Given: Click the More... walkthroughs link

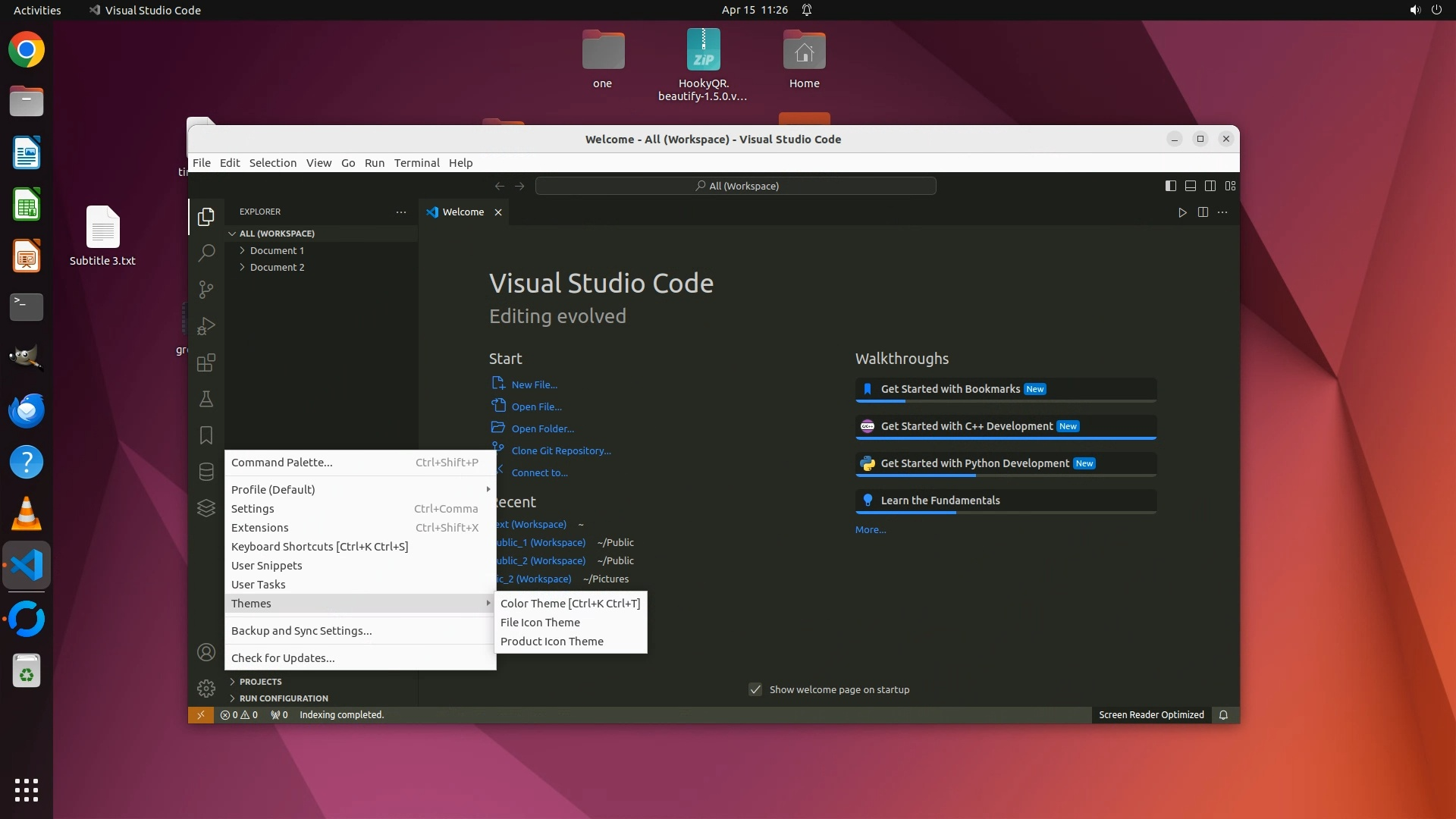Looking at the screenshot, I should tap(870, 530).
